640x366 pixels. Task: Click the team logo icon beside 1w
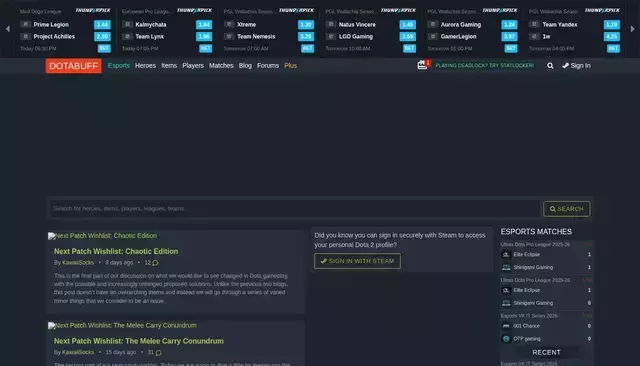(534, 36)
